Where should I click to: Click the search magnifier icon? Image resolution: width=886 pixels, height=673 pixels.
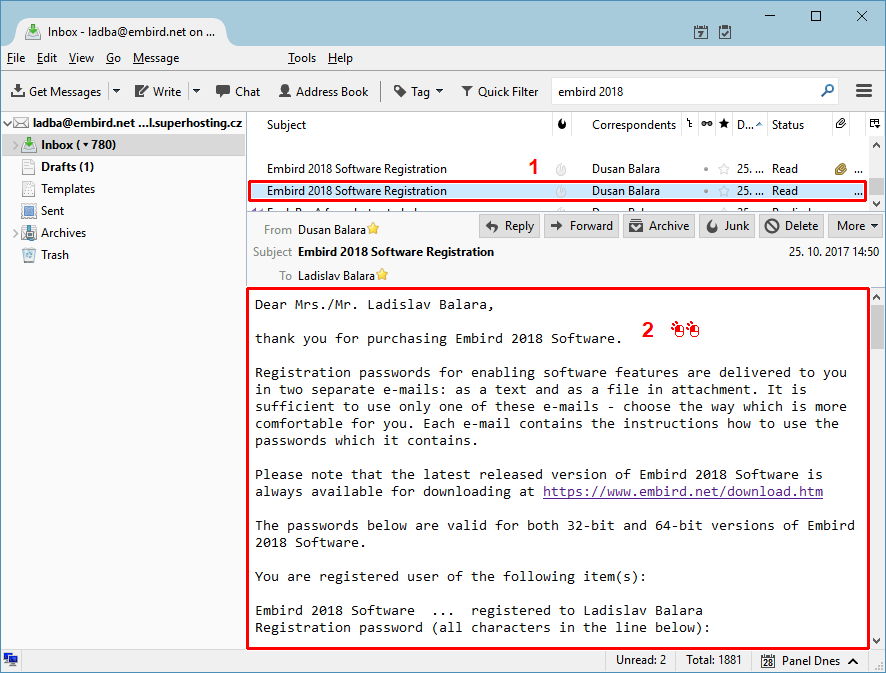pyautogui.click(x=827, y=91)
